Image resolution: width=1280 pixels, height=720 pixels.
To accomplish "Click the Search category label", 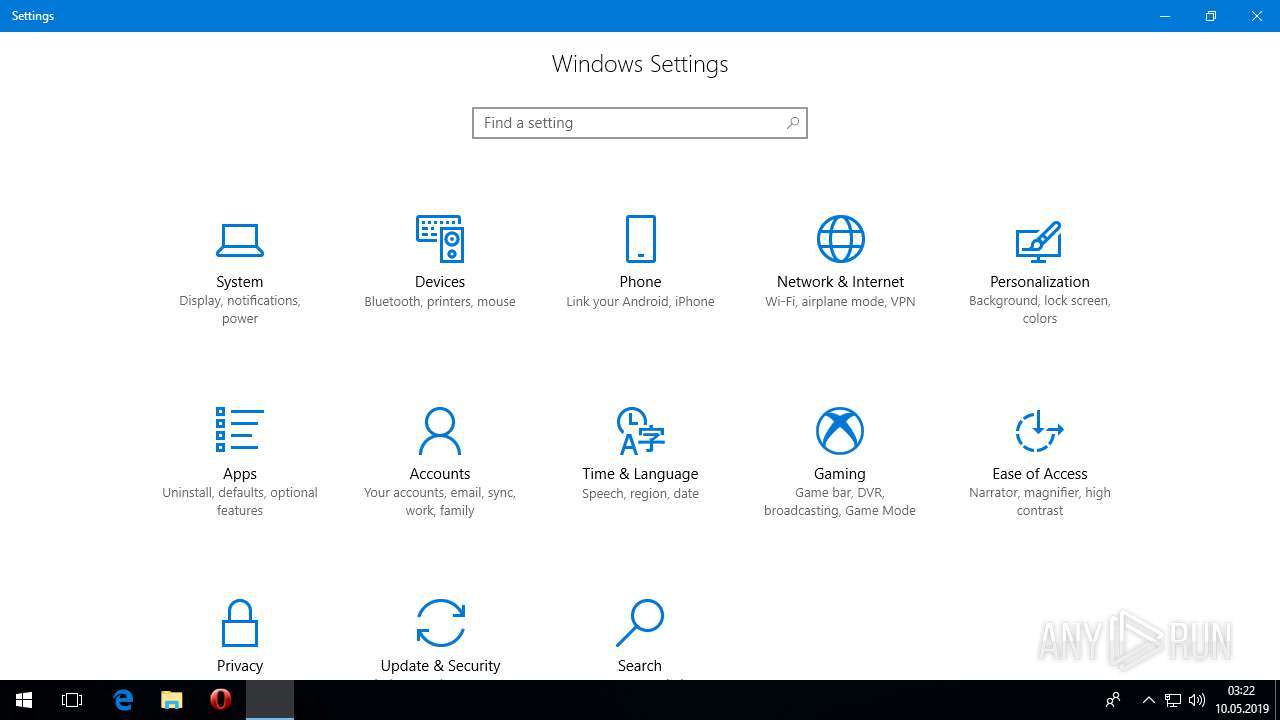I will point(640,666).
